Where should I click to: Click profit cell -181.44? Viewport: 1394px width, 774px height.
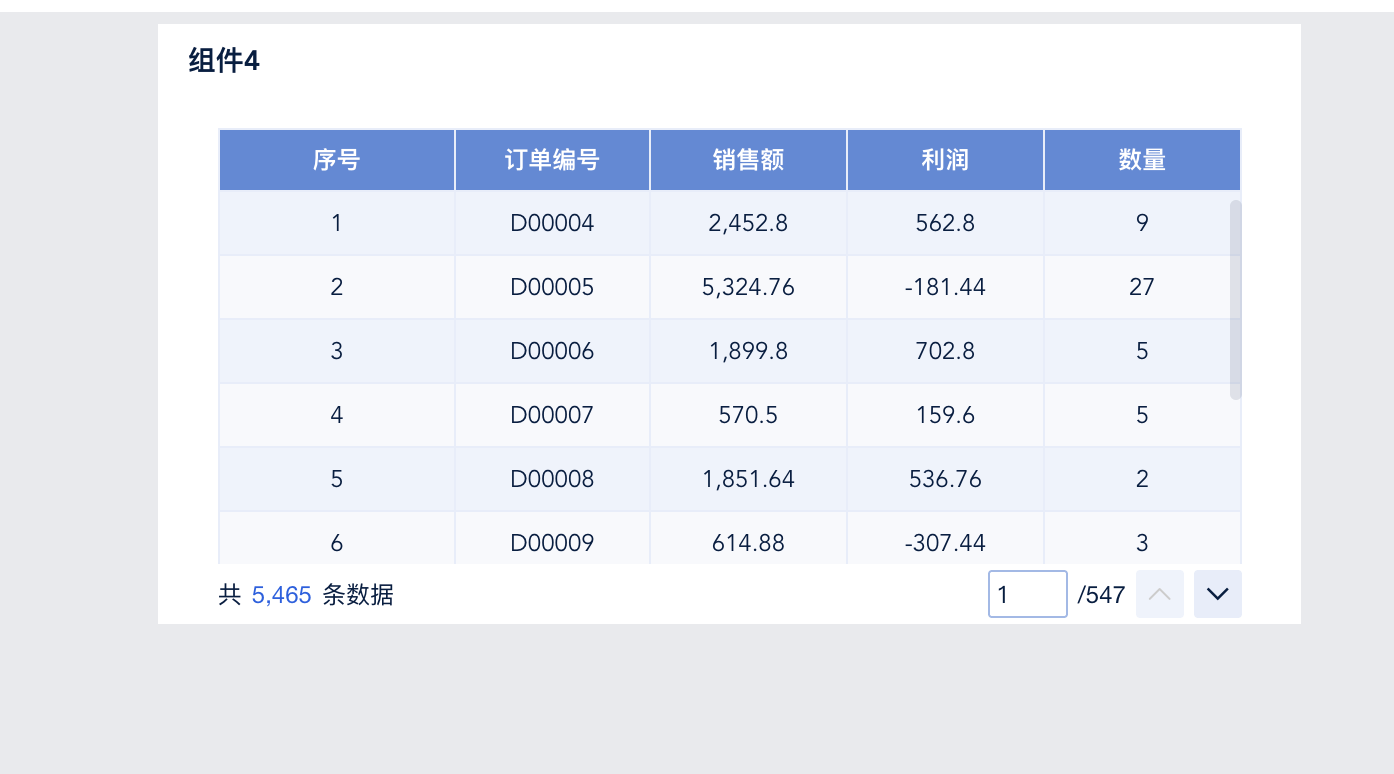(945, 287)
